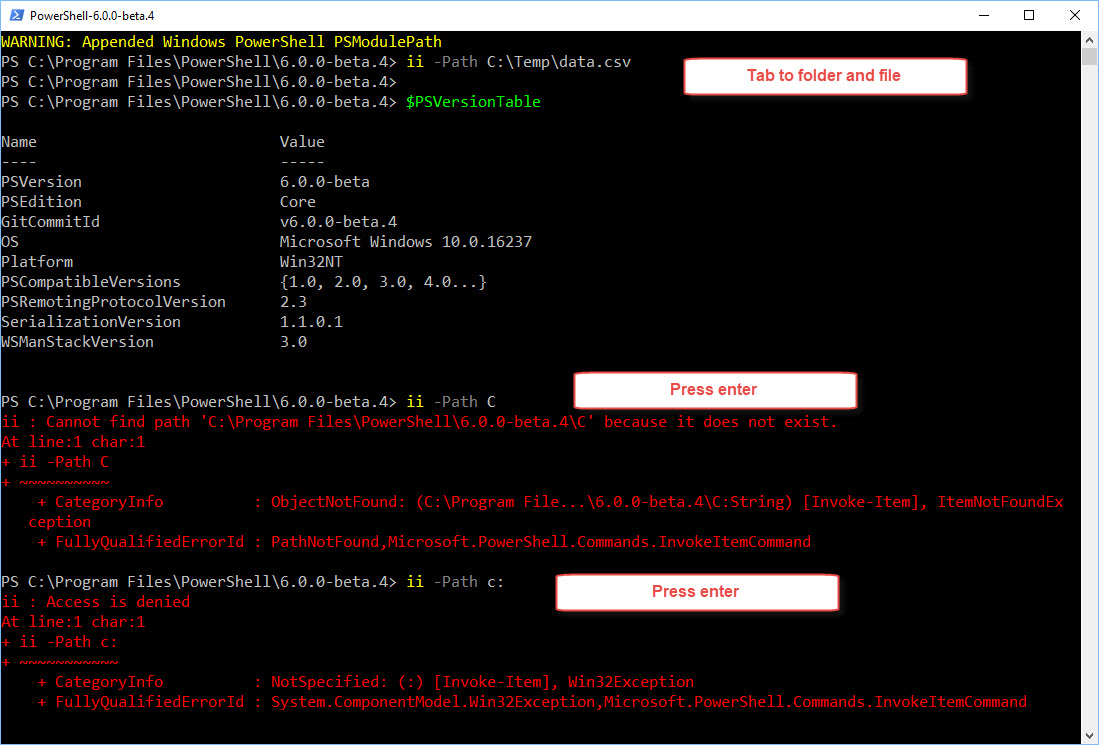Click the GitCommitId value v6.0.0-beta.4
1099x745 pixels.
339,221
